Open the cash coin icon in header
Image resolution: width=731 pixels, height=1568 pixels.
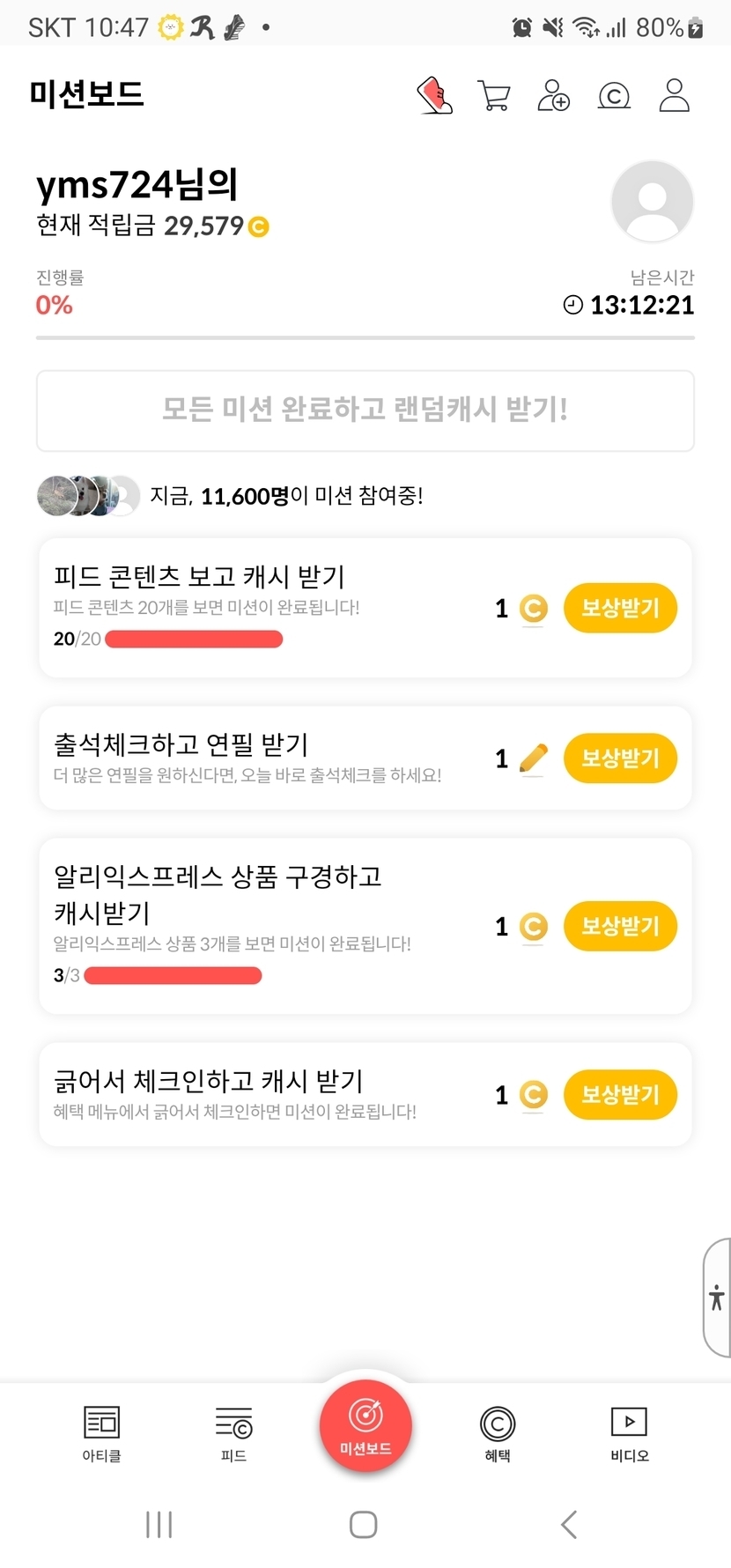point(614,95)
